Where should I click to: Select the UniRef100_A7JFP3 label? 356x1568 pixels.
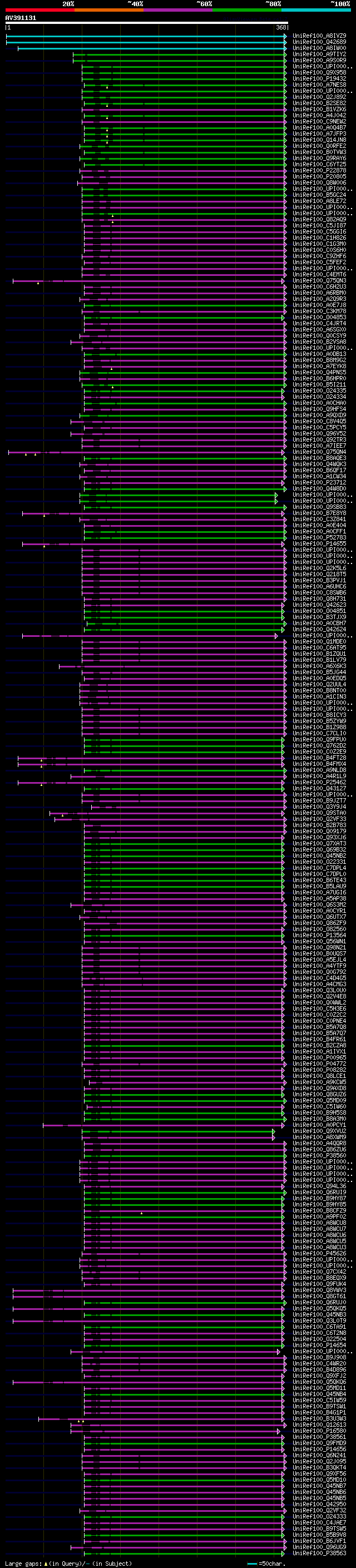point(319,134)
